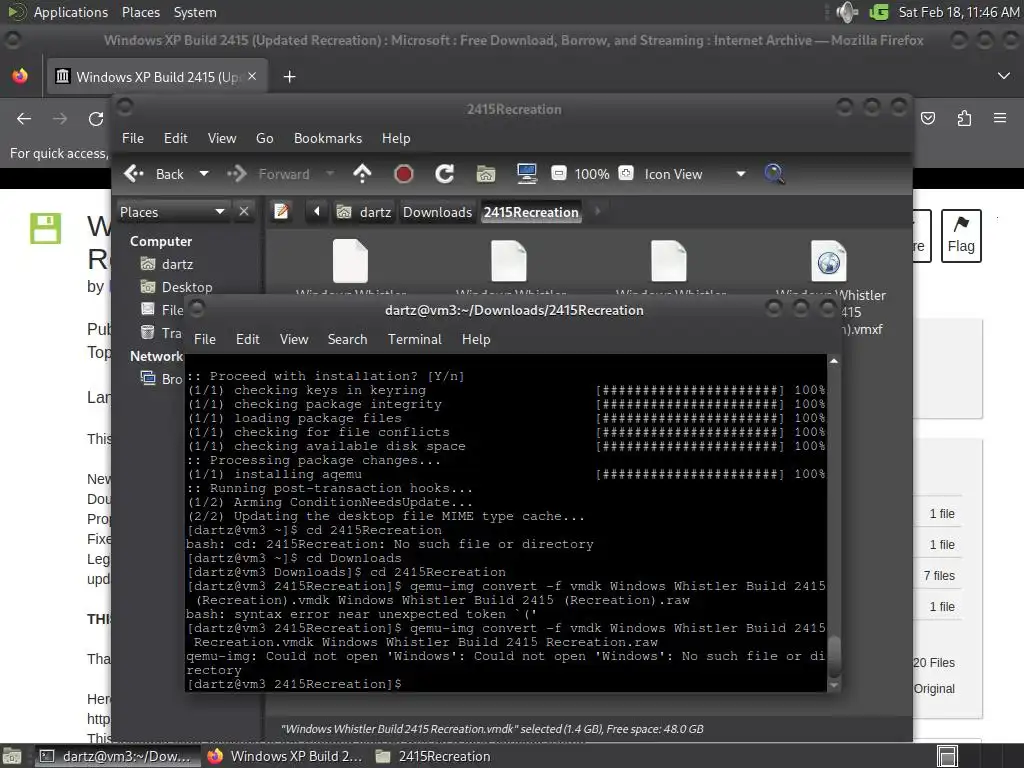This screenshot has width=1024, height=768.
Task: Select the .vmxf file icon
Action: [829, 261]
